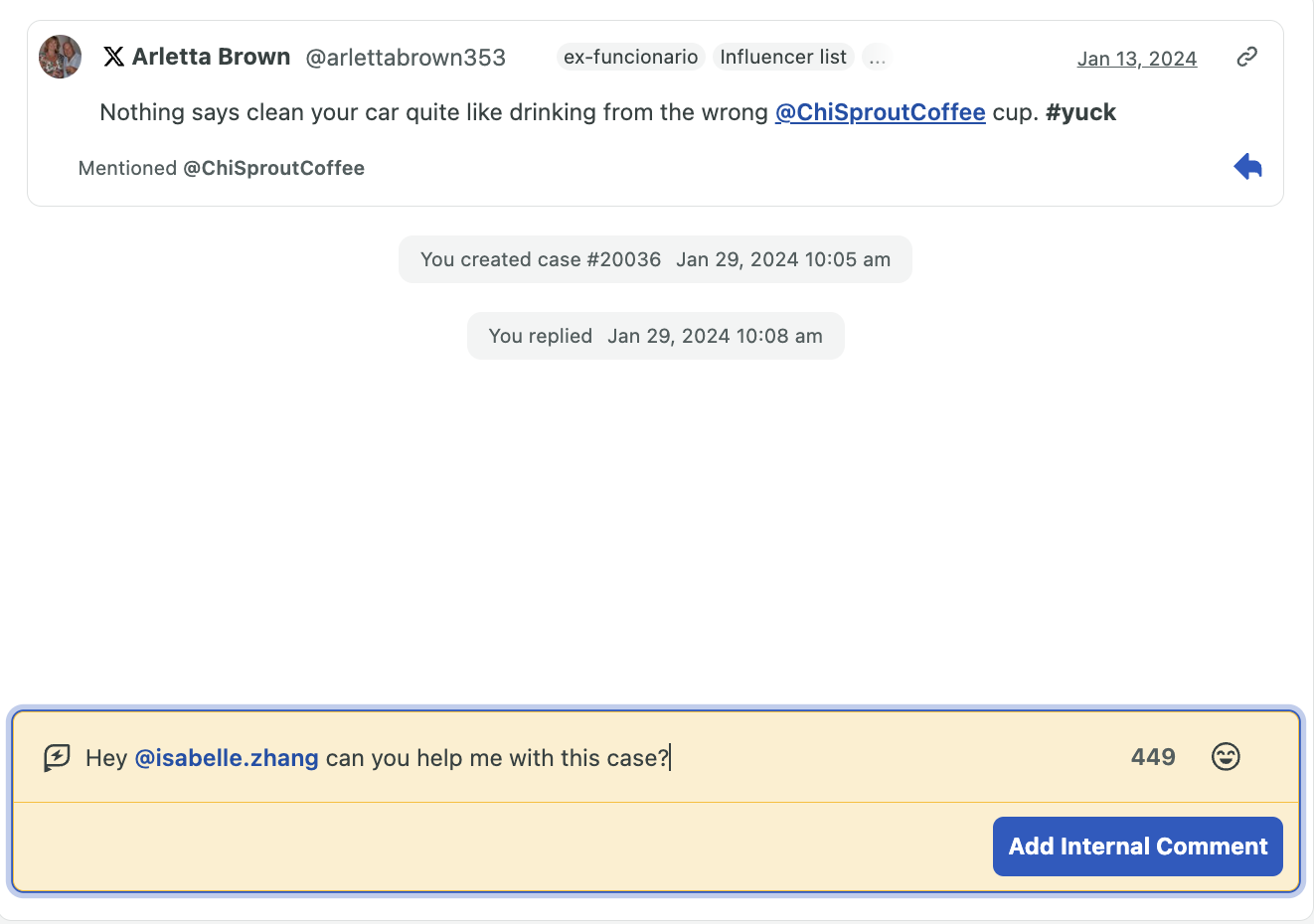Open the @ChiSproutCoffee mention link
1314x924 pixels.
point(880,112)
